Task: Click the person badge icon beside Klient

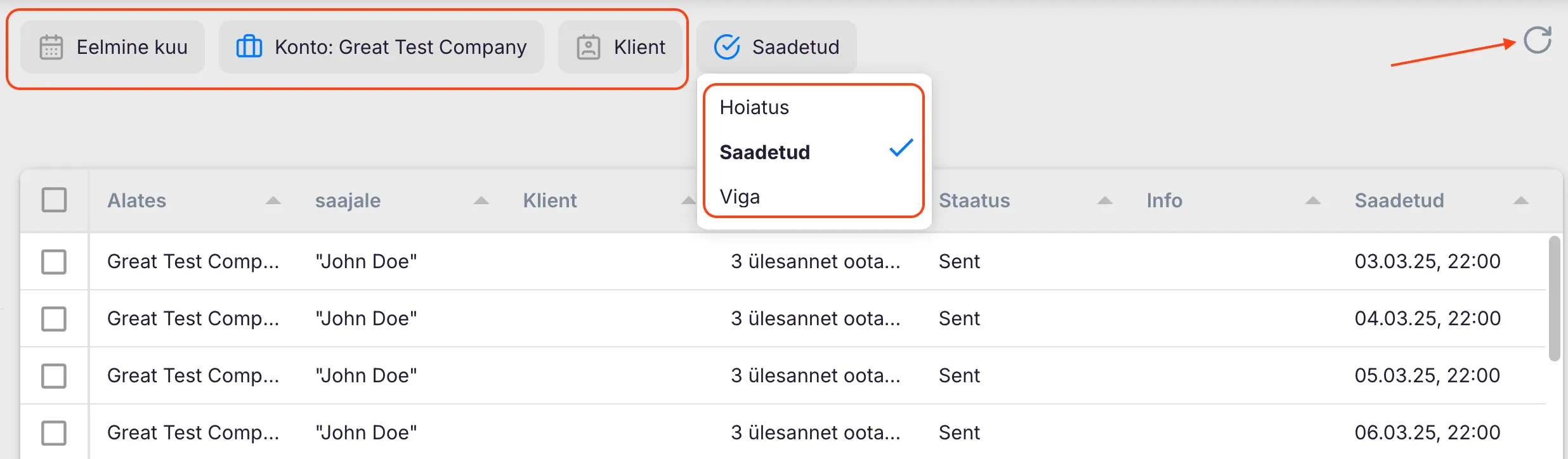Action: [x=588, y=48]
